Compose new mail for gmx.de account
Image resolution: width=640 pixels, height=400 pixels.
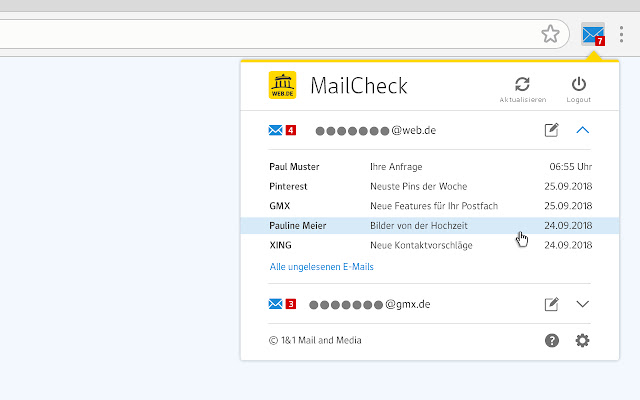coord(551,304)
